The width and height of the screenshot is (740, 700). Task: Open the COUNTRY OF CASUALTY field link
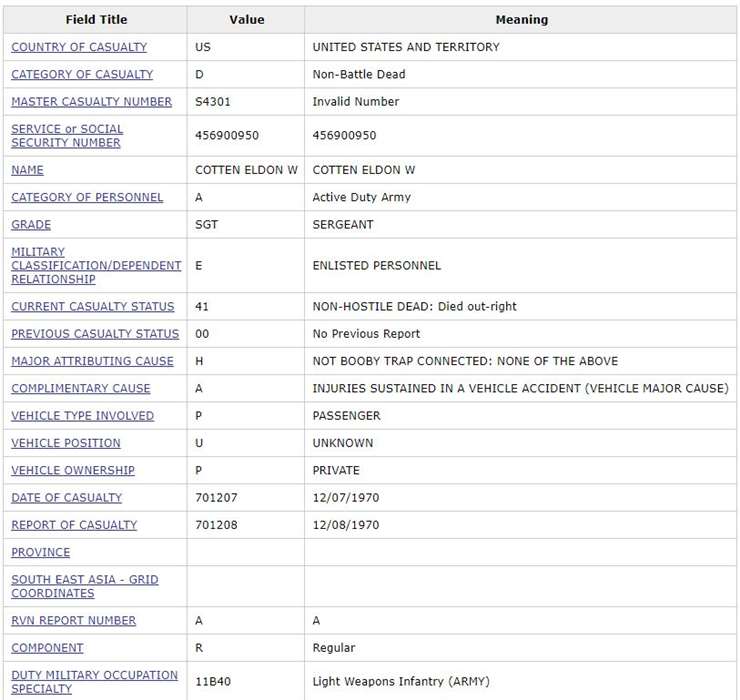[x=79, y=47]
